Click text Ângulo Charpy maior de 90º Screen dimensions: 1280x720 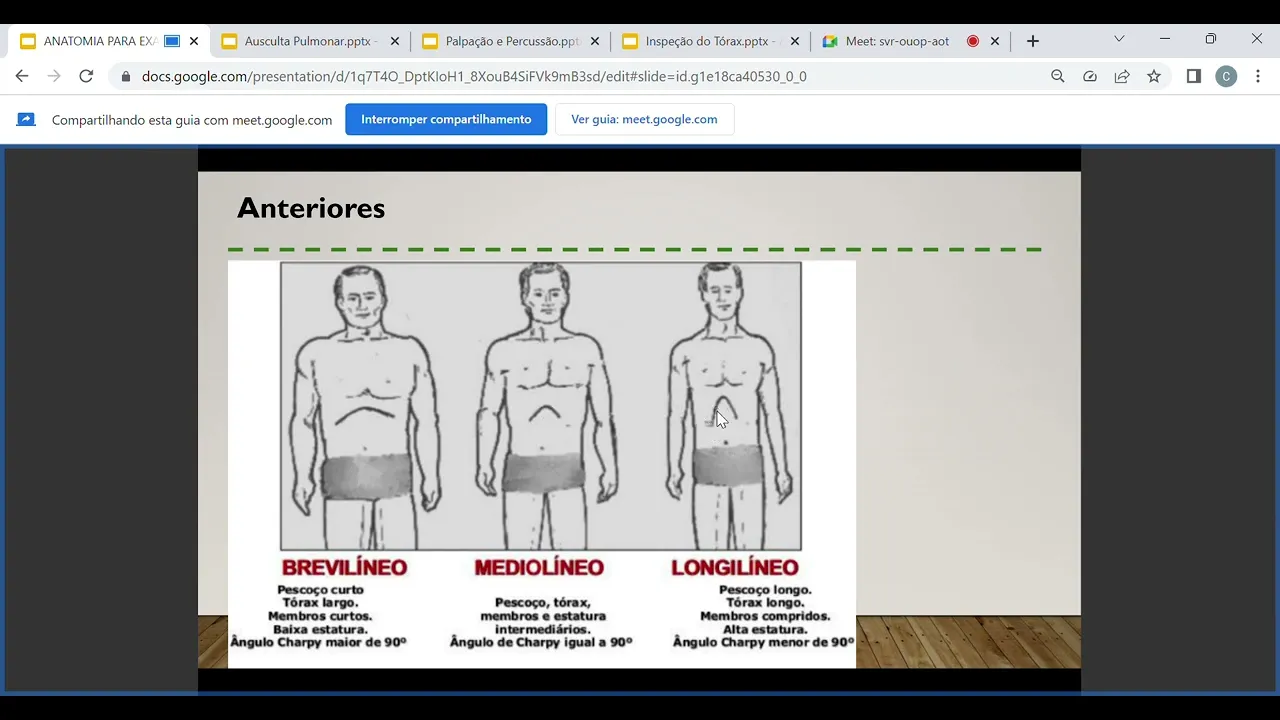tap(319, 643)
